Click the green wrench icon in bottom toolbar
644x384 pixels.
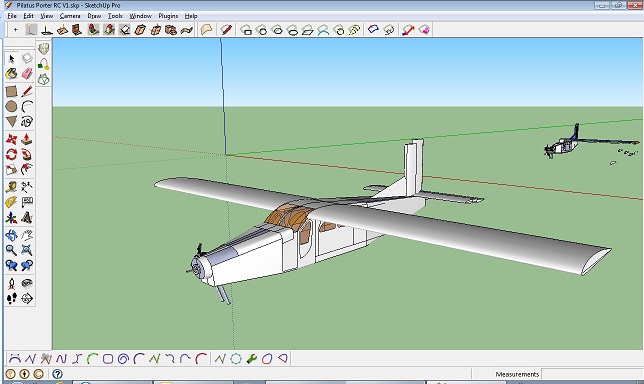click(251, 359)
